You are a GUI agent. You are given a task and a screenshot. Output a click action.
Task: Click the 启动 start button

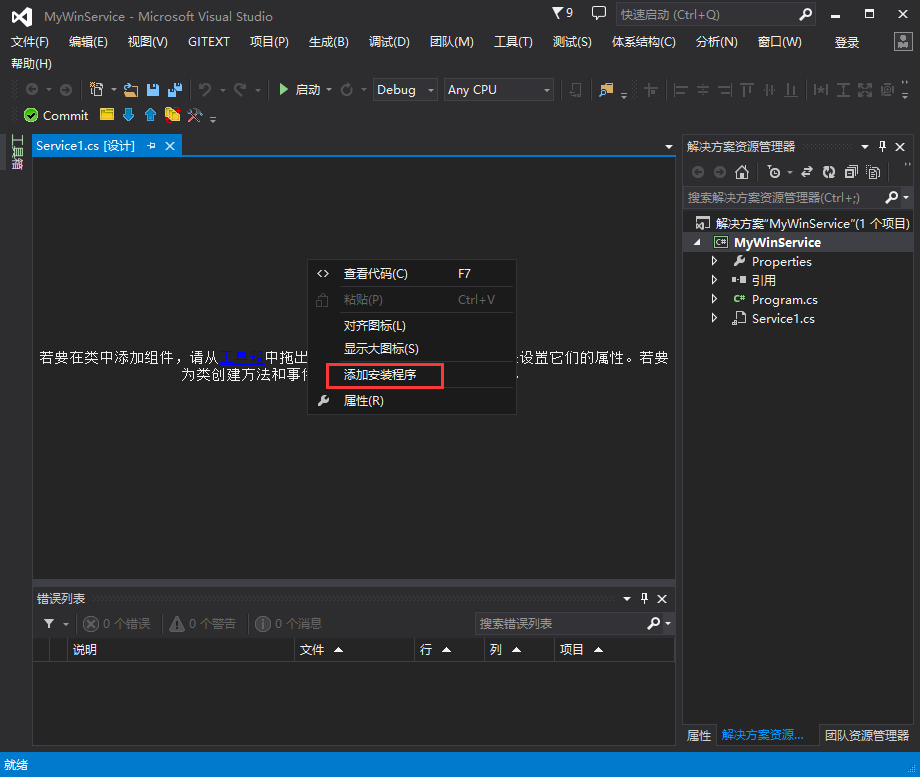click(299, 90)
